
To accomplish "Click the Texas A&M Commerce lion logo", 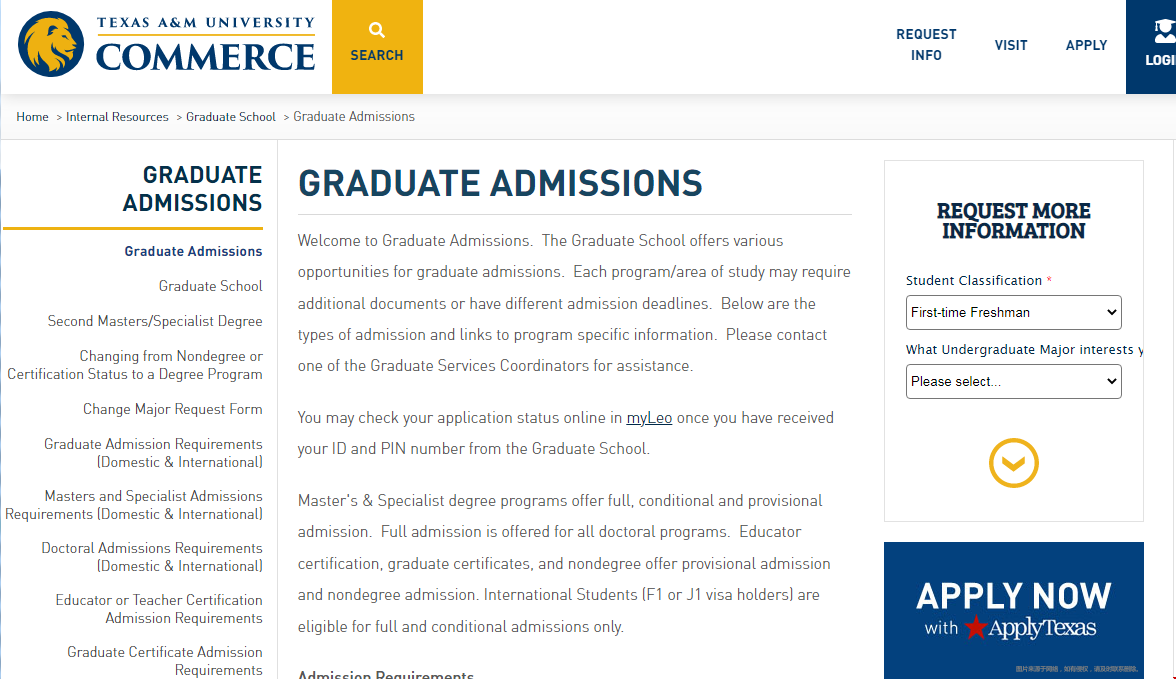I will click(51, 45).
